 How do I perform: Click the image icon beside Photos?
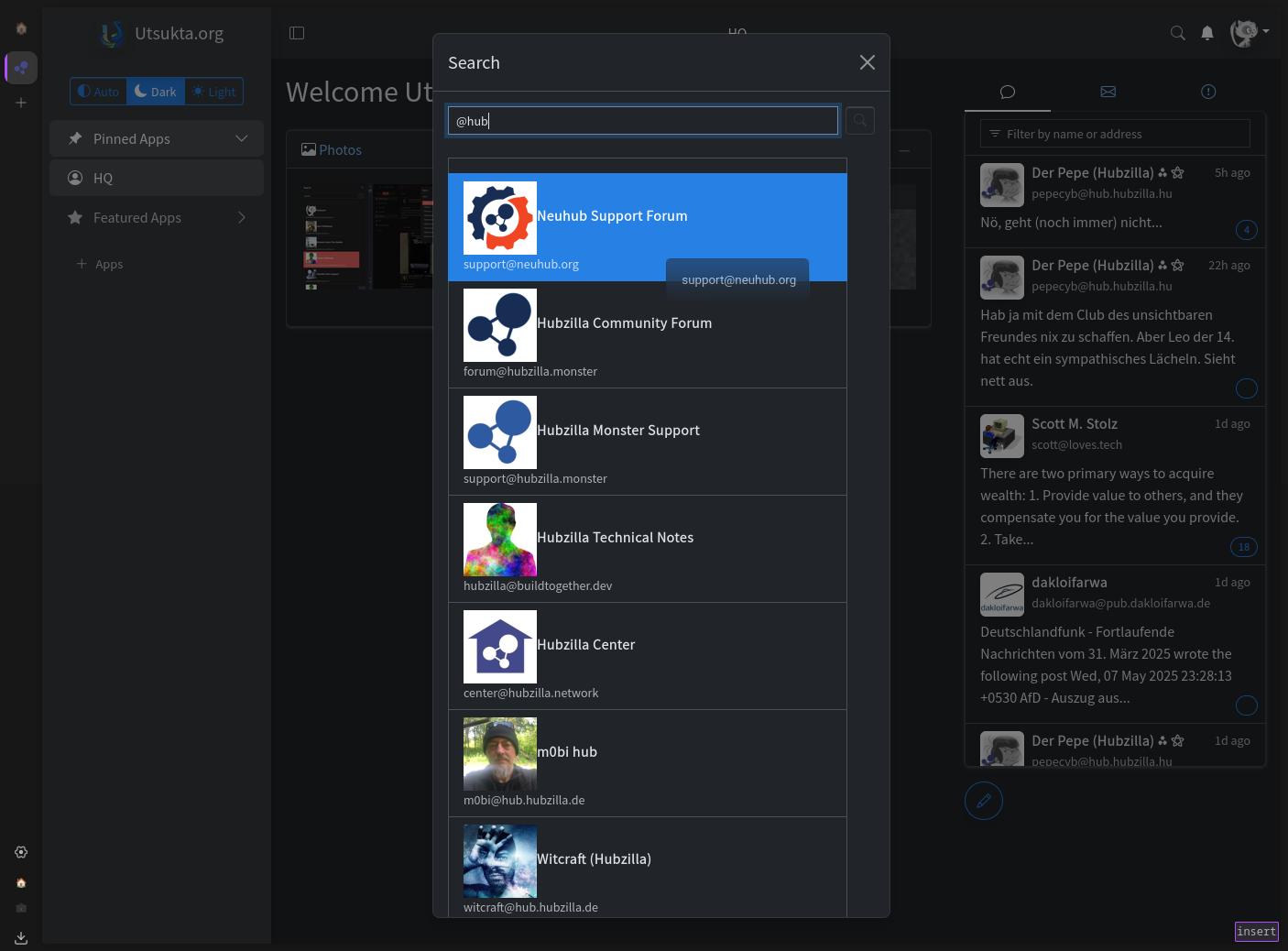309,149
